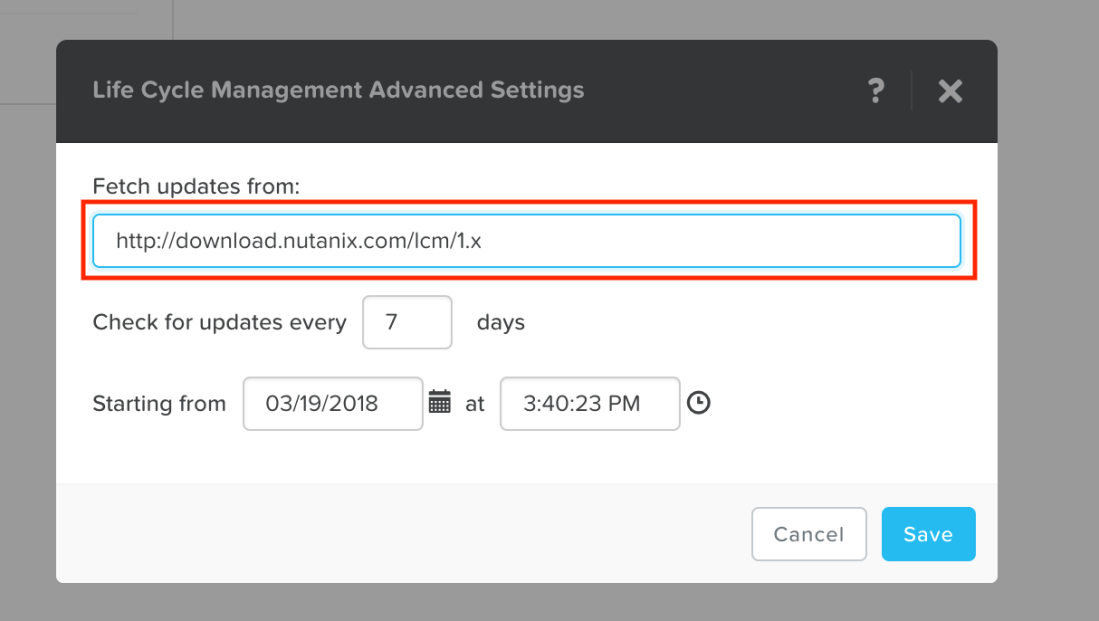Click the "Starting from" label
The width and height of the screenshot is (1099, 621).
159,404
